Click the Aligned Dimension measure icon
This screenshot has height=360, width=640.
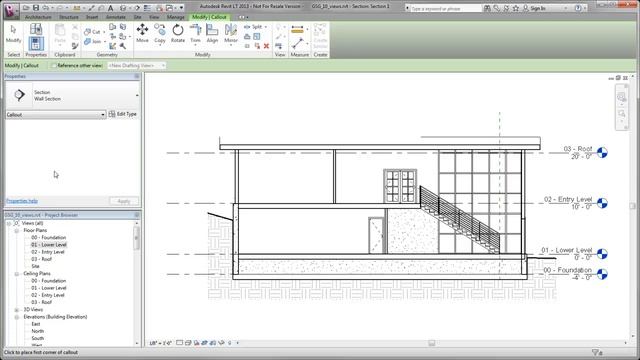[298, 29]
